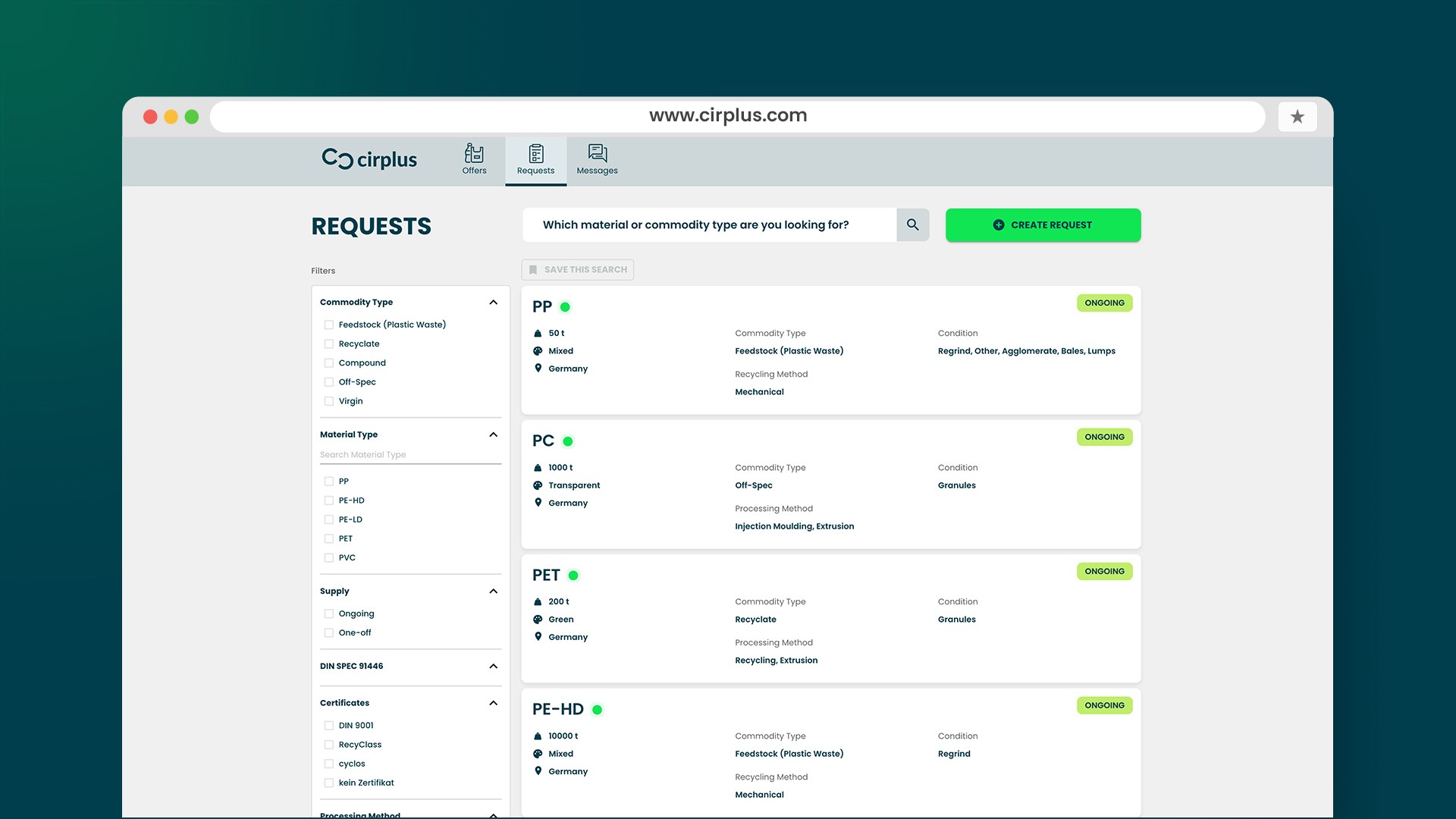Click the location pin in the PP card

[x=538, y=369]
